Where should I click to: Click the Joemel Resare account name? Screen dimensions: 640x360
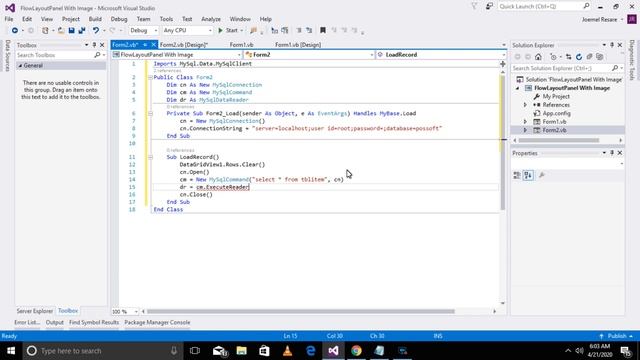click(600, 20)
